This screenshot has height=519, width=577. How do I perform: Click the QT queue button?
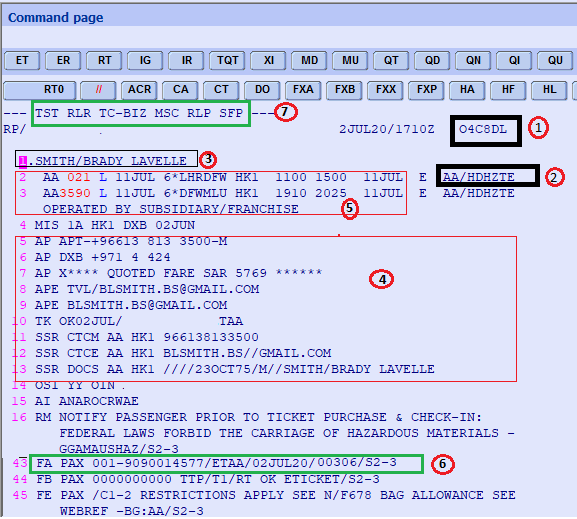391,61
